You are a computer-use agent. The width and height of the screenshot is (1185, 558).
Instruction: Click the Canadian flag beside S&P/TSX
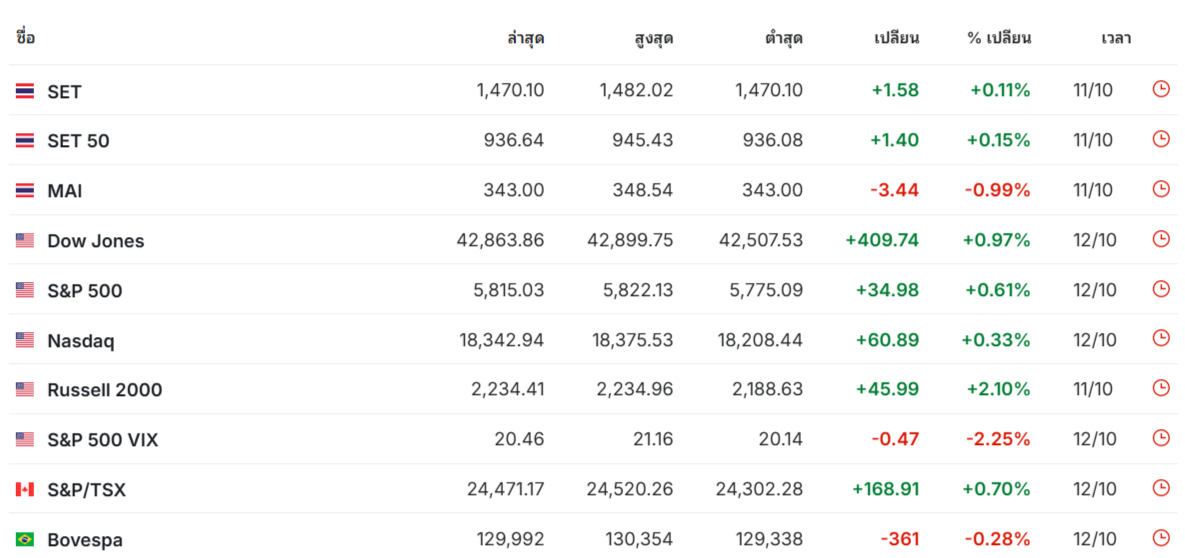click(x=25, y=490)
